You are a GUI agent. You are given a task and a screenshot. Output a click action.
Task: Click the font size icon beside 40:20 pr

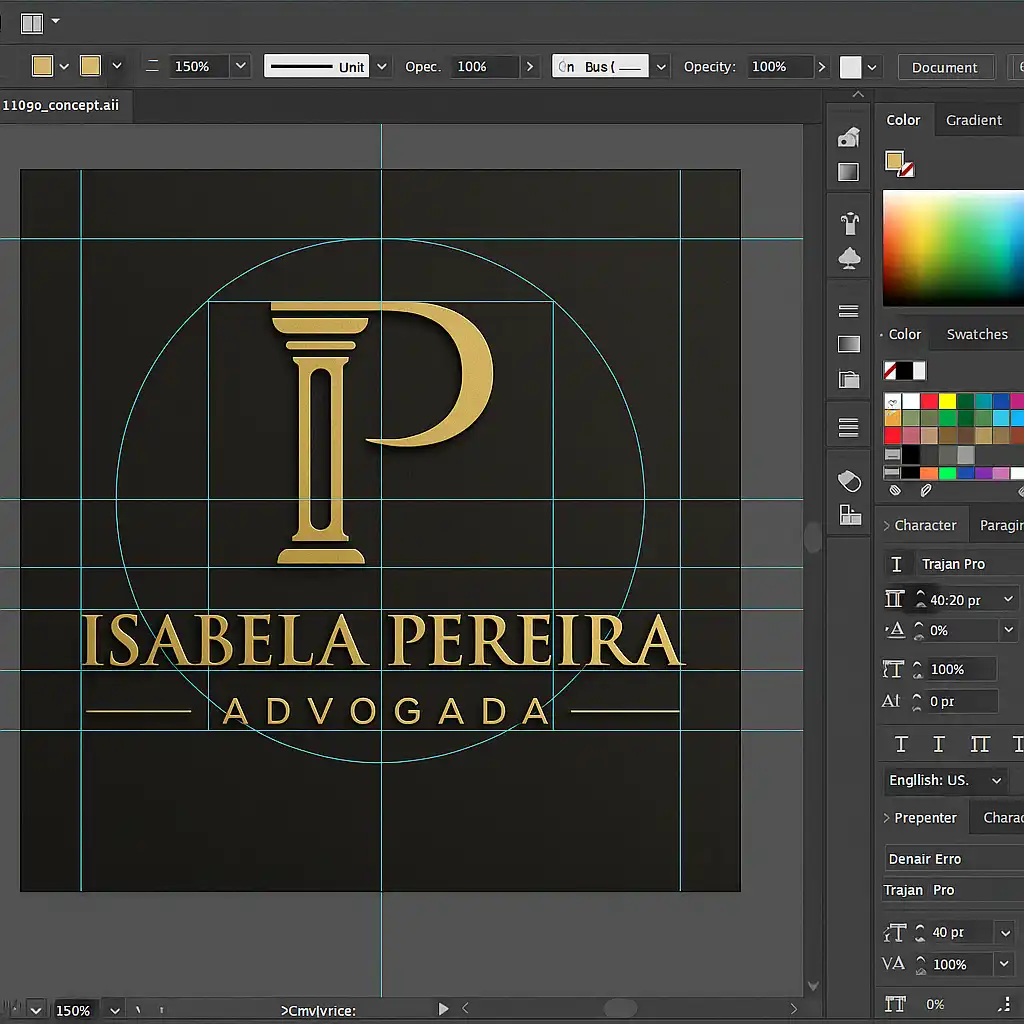coord(894,599)
